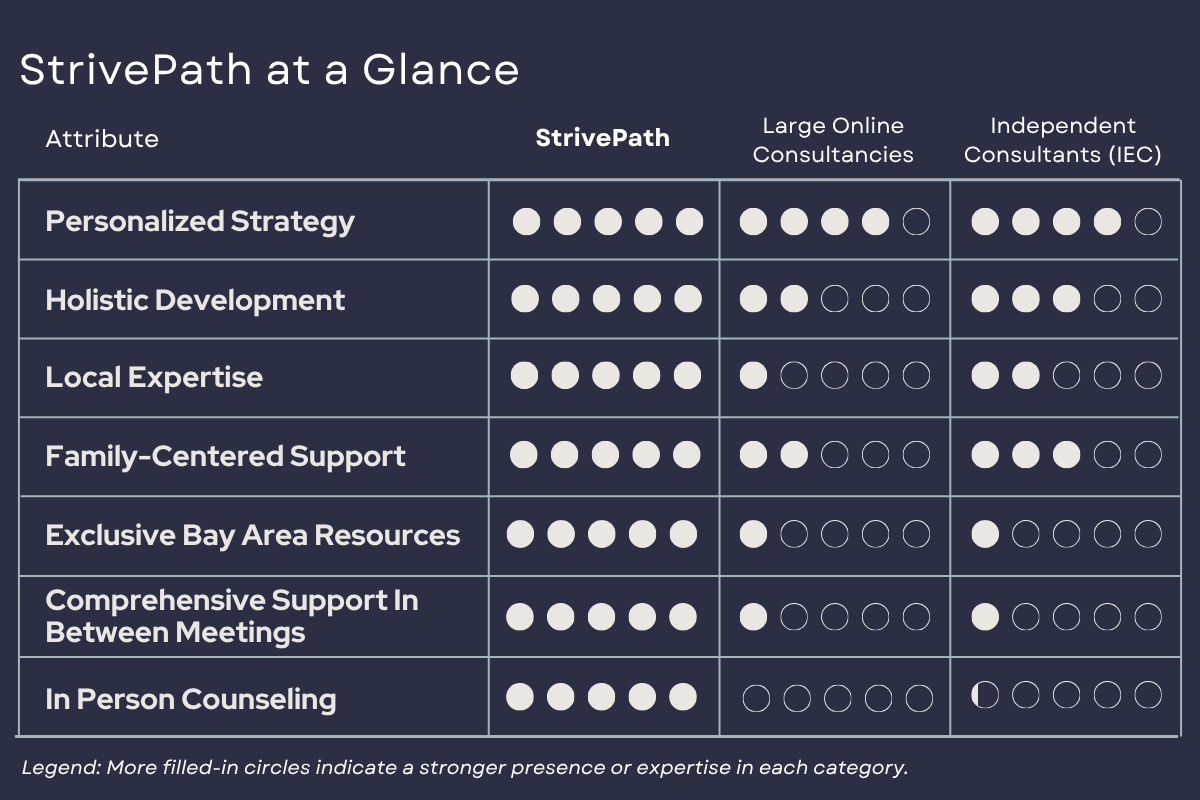Click the only filled circle for Large Online Local Expertise

point(753,376)
